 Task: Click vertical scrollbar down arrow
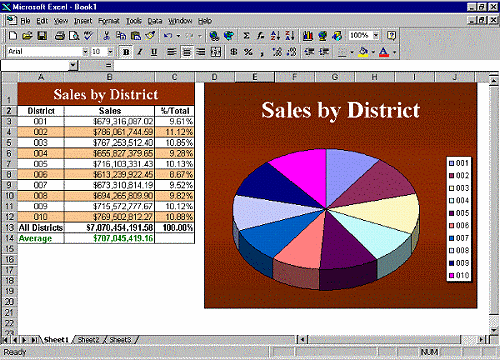[x=494, y=330]
